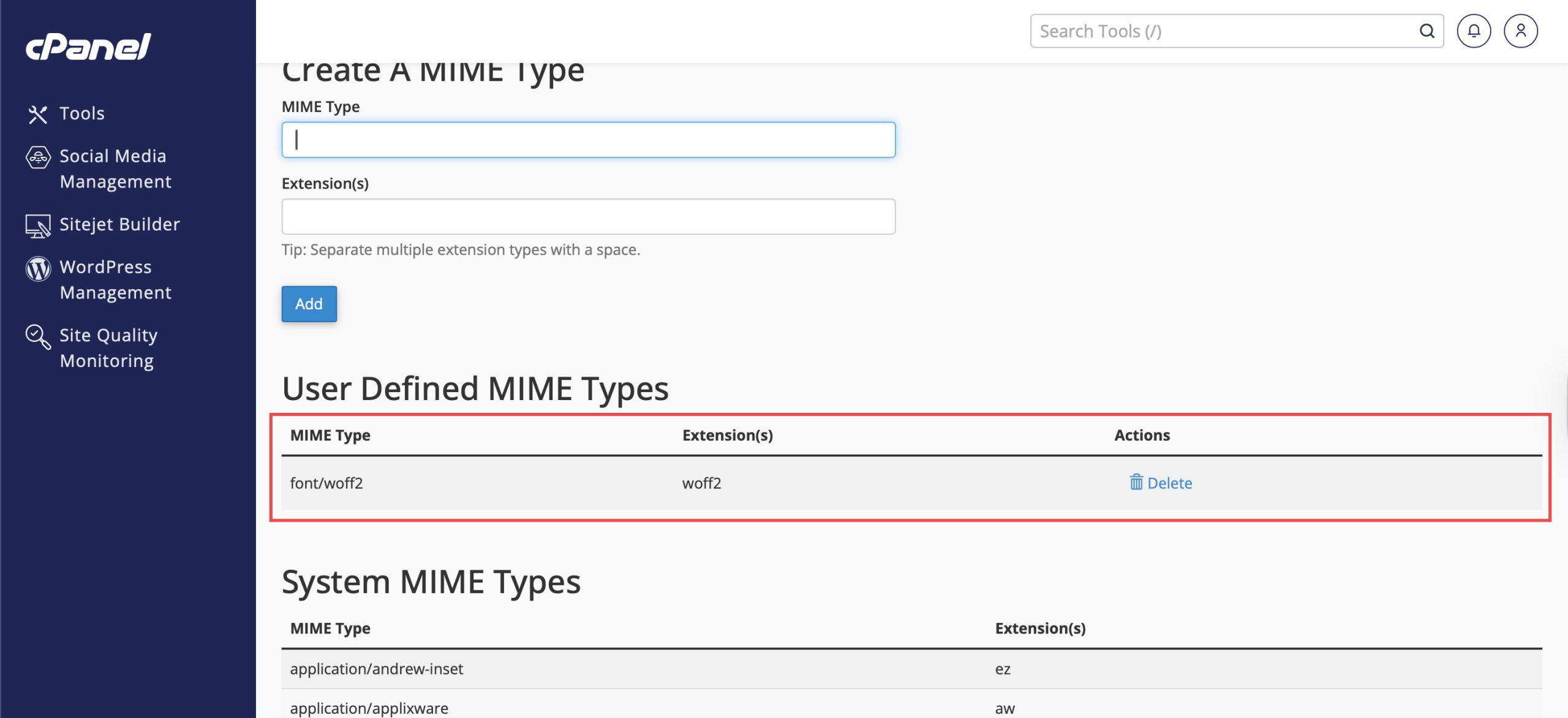Click the Social Media Management icon
The image size is (1568, 718).
[38, 157]
